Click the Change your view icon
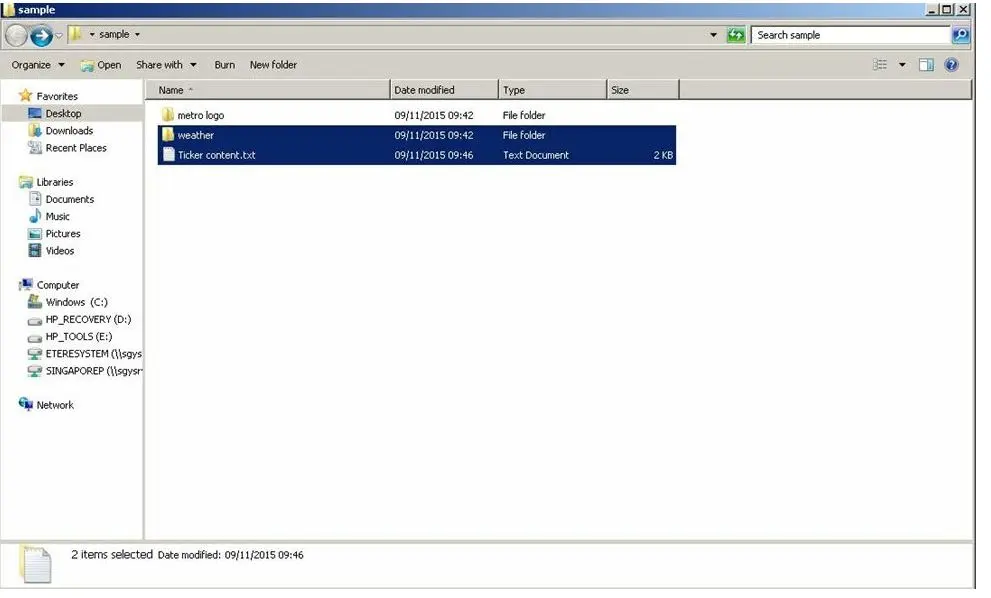The width and height of the screenshot is (991, 598). [x=881, y=65]
